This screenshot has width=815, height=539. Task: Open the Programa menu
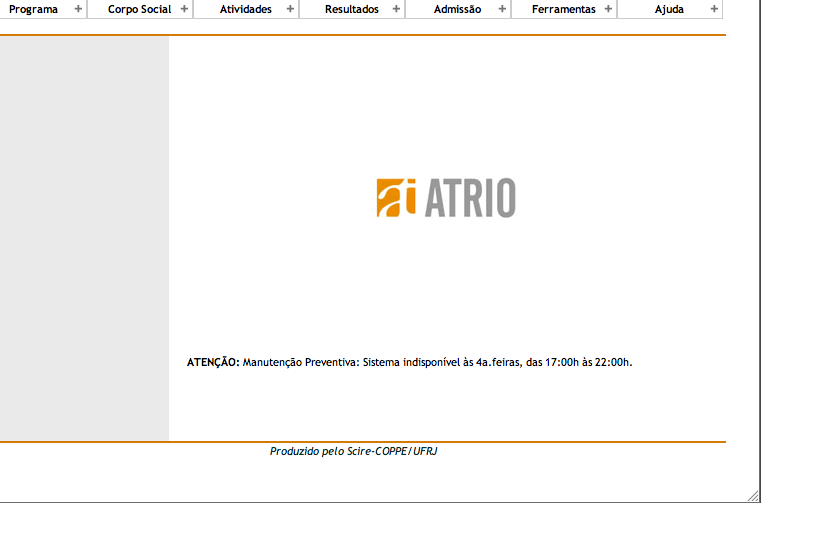point(33,9)
